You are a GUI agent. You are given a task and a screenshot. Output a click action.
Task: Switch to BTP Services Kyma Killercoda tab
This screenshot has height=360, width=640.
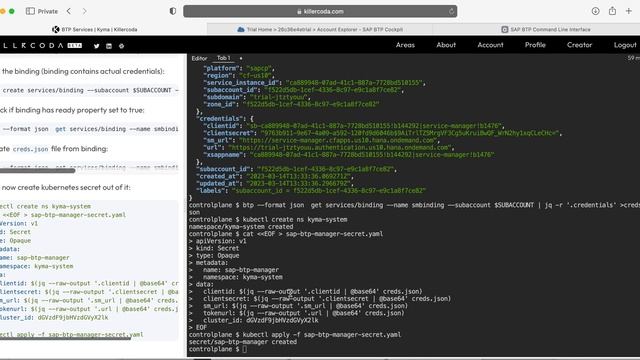[95, 29]
